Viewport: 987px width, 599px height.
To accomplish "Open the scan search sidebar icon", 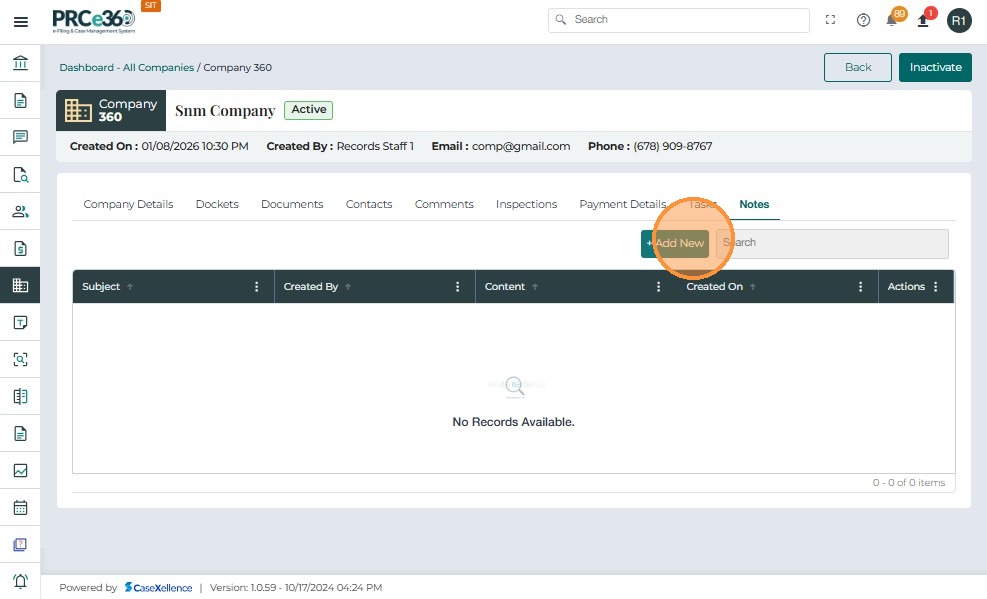I will (x=20, y=359).
